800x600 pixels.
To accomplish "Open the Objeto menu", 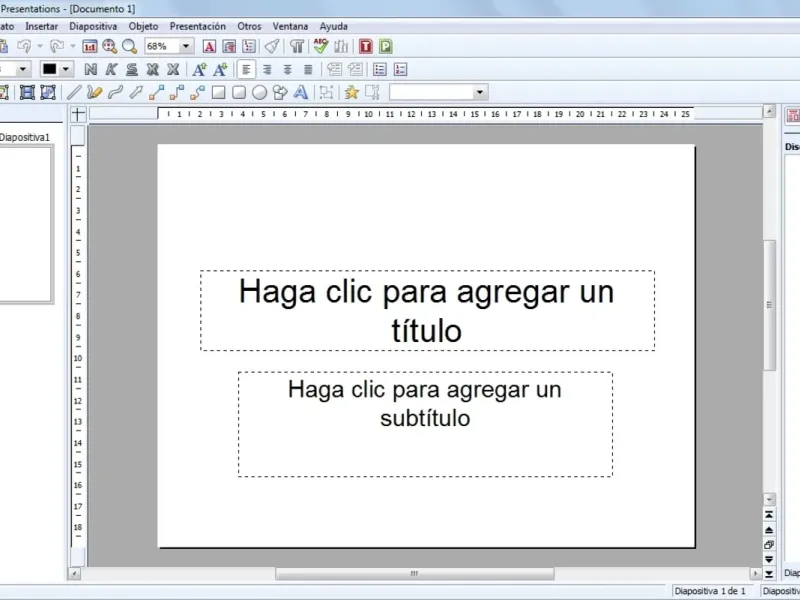I will click(143, 27).
